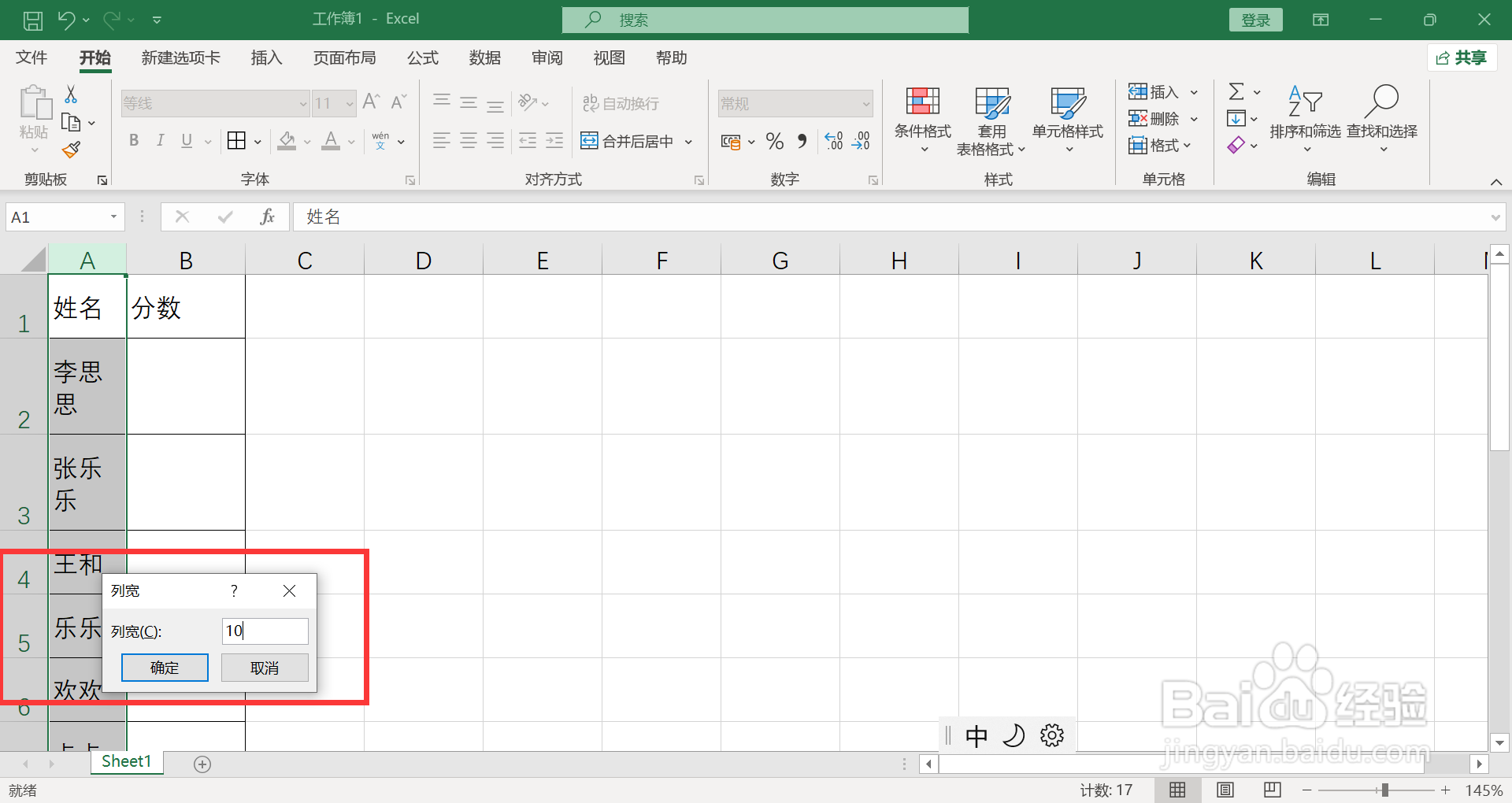Click the fill color bucket swatch
The image size is (1512, 803).
click(x=287, y=142)
